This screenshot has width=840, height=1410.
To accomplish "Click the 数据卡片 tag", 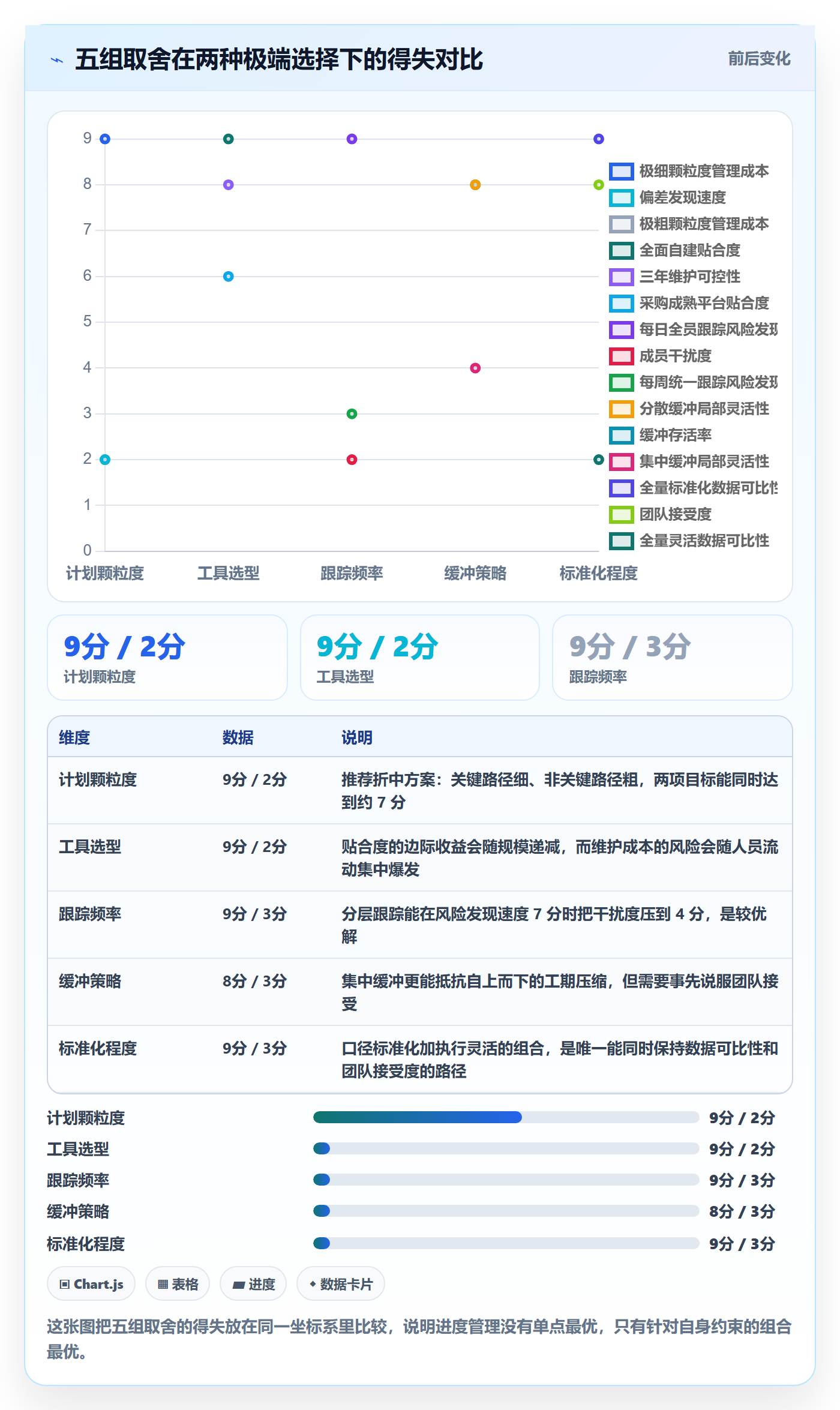I will [x=341, y=1284].
